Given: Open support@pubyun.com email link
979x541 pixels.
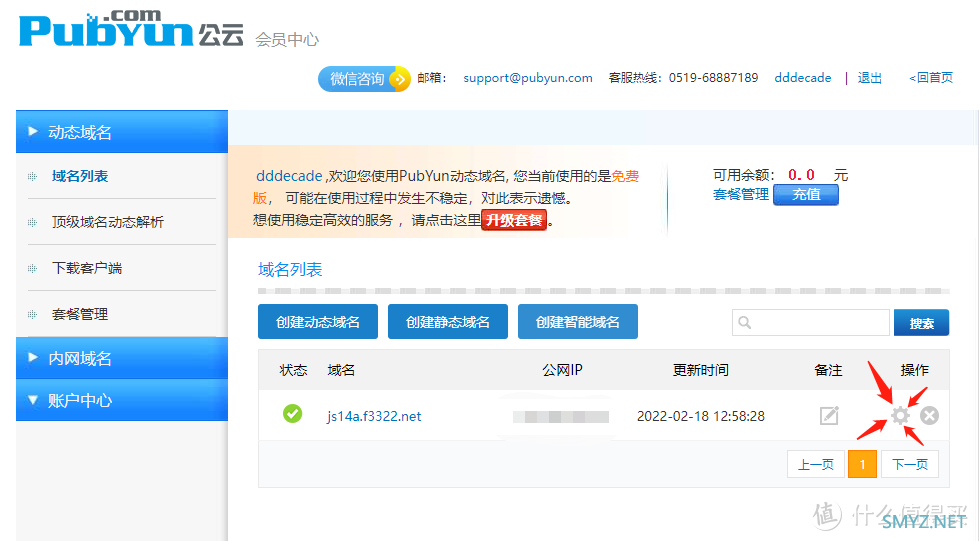Looking at the screenshot, I should (x=528, y=78).
